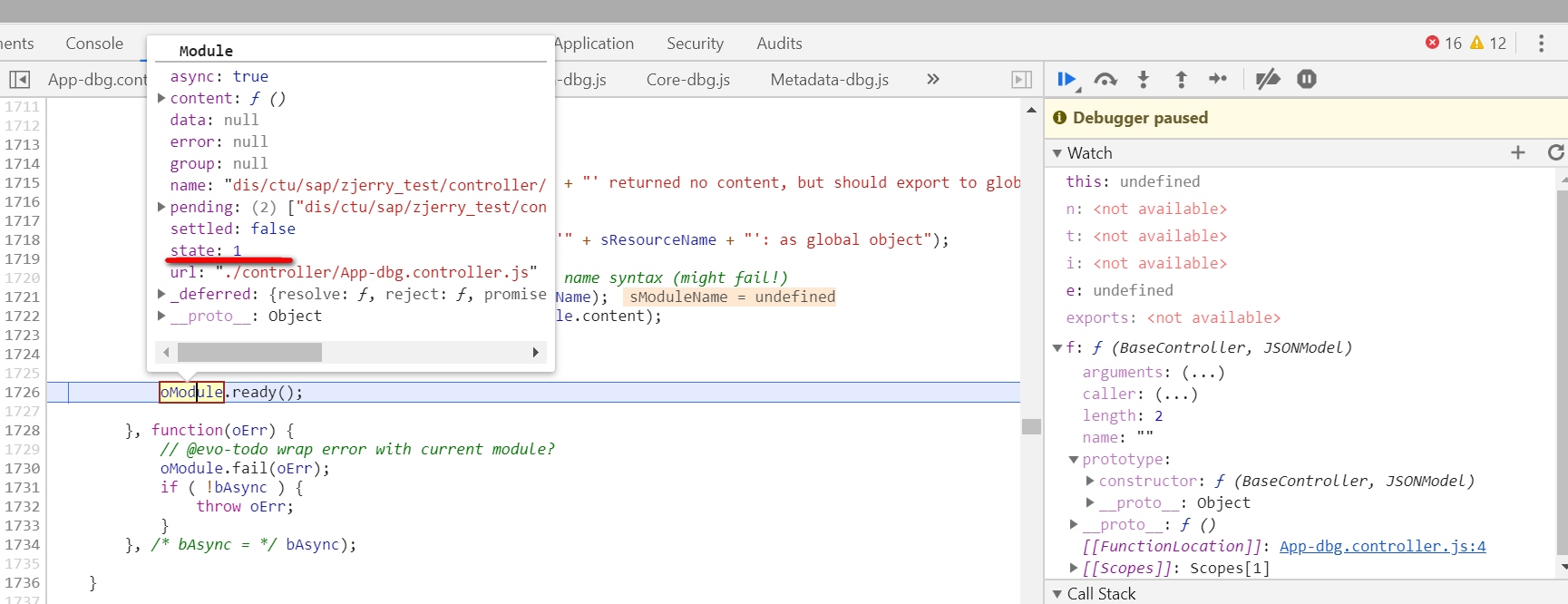The height and width of the screenshot is (604, 1568).
Task: Step into next function call
Action: pyautogui.click(x=1144, y=80)
